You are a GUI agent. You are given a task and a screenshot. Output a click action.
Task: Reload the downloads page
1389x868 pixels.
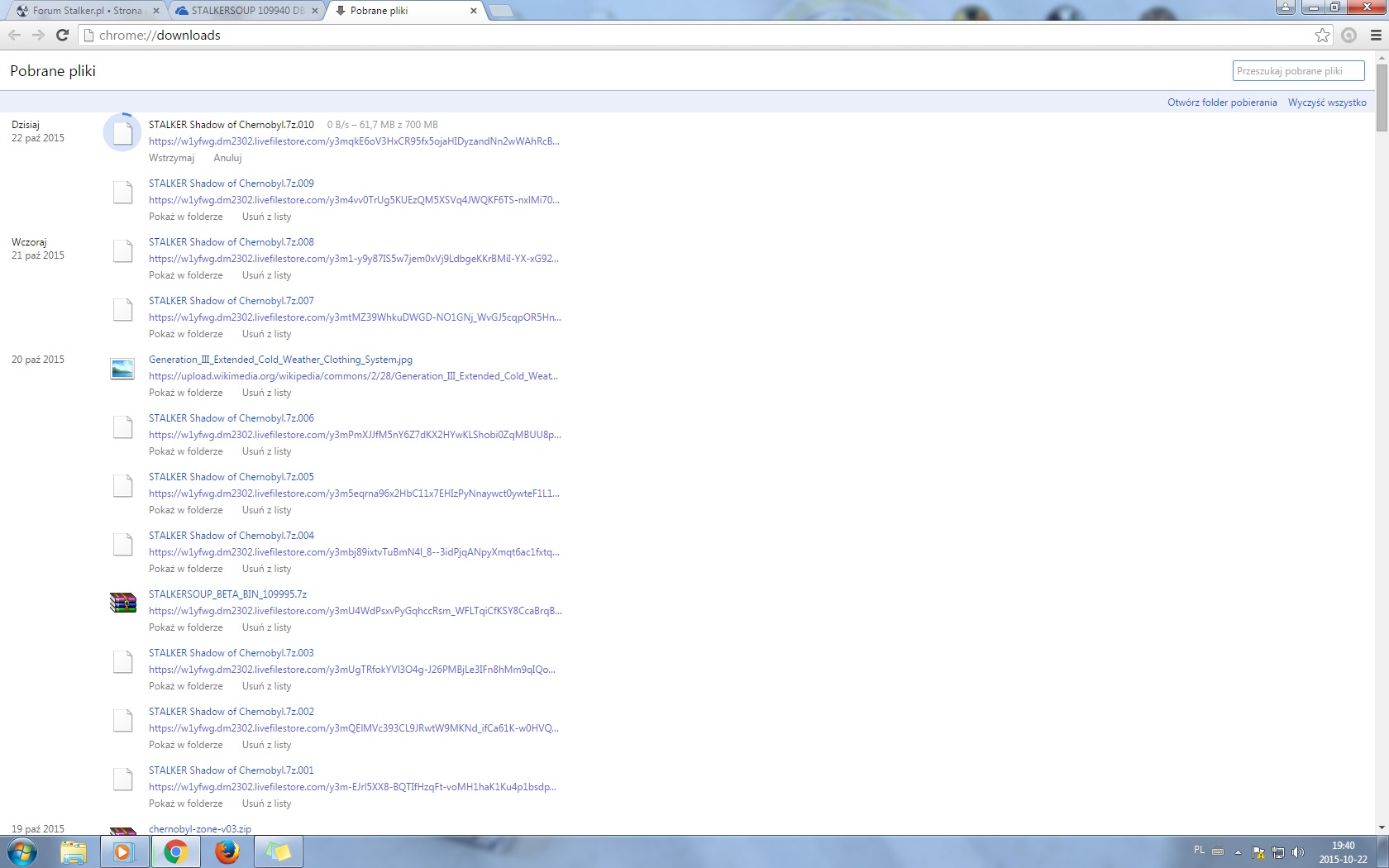pos(62,35)
